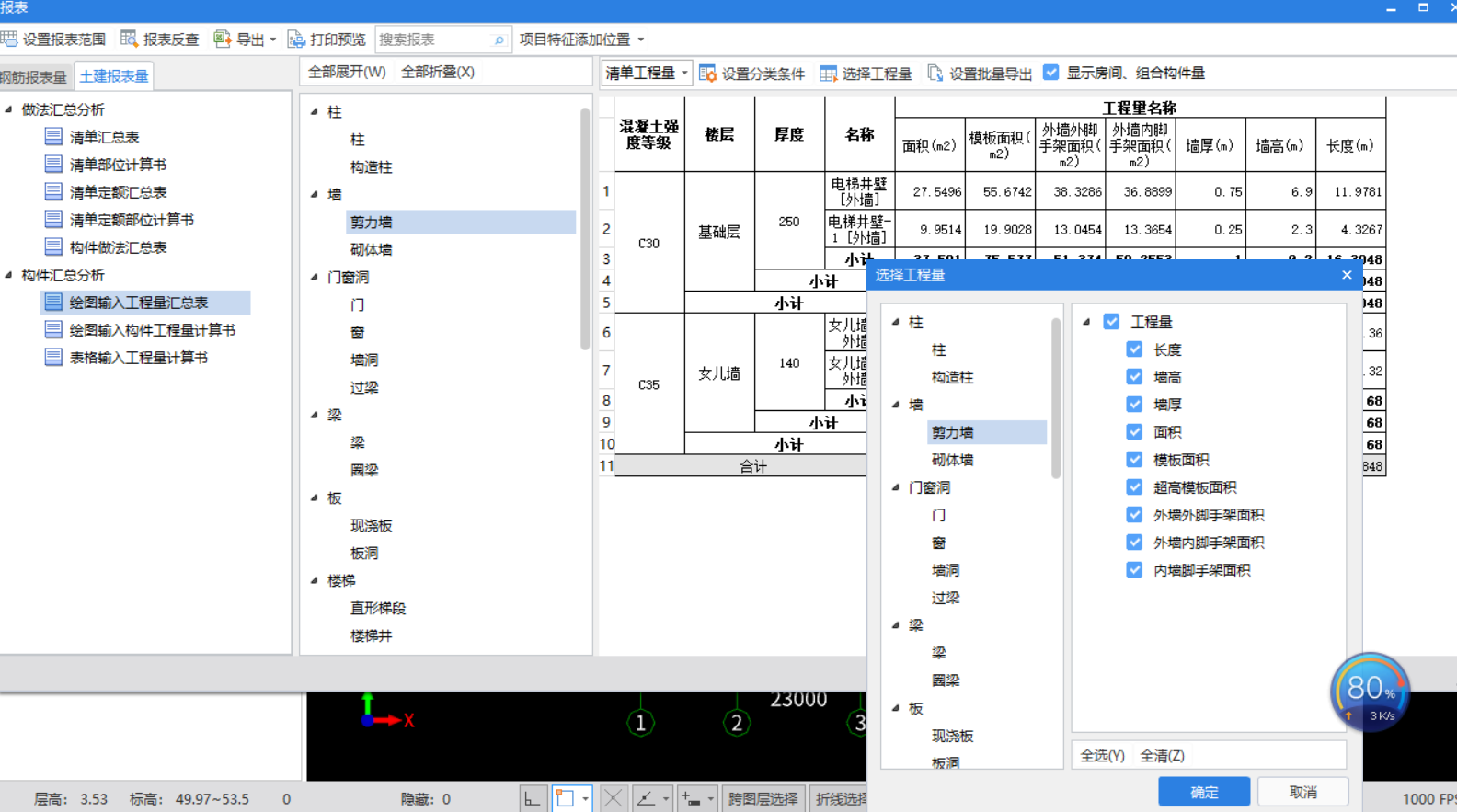Screen dimensions: 1457x812
Task: Cancel with the 取消 button
Action: point(1303,792)
